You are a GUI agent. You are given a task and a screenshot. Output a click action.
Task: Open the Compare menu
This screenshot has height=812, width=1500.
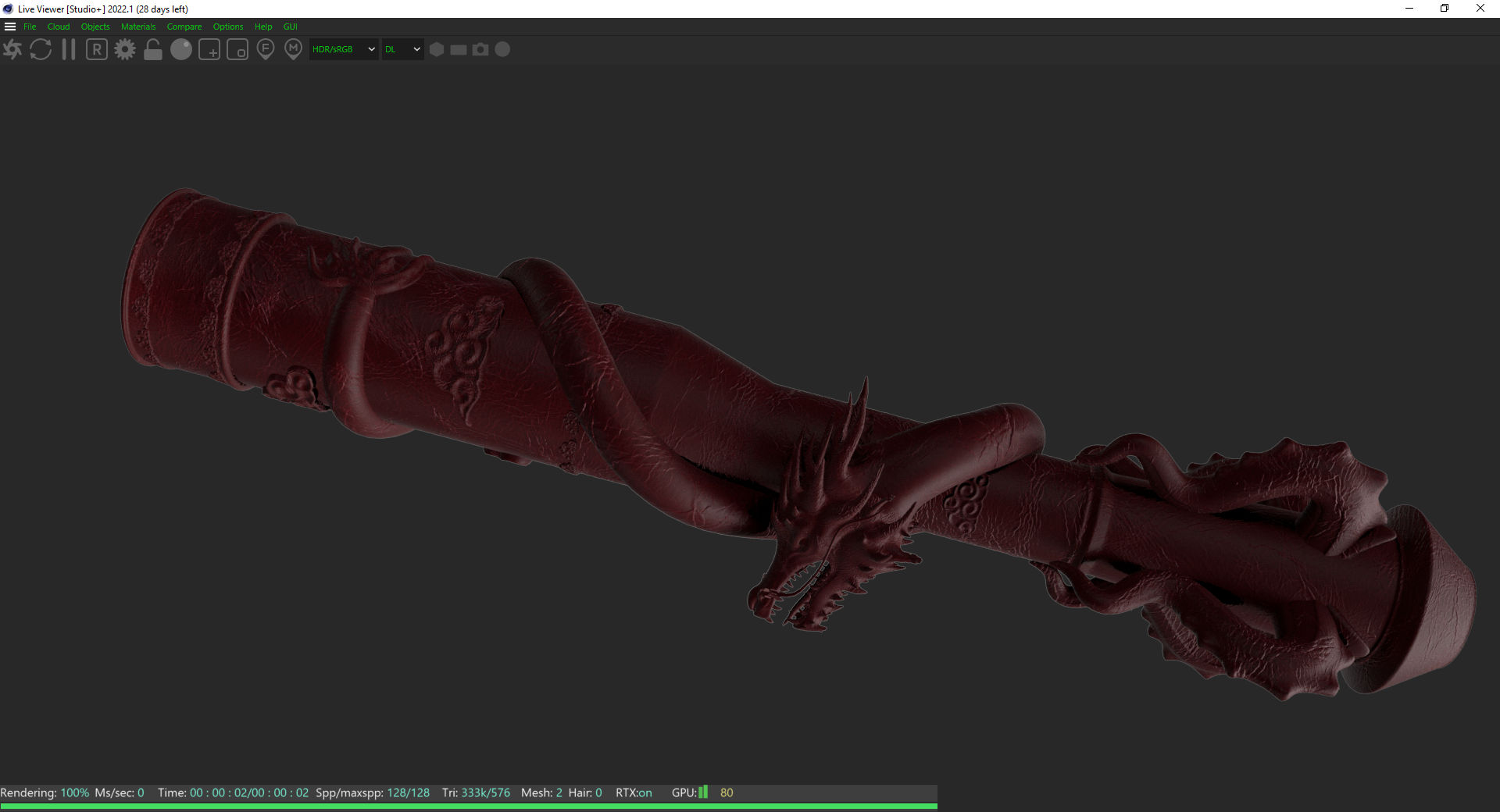coord(184,27)
